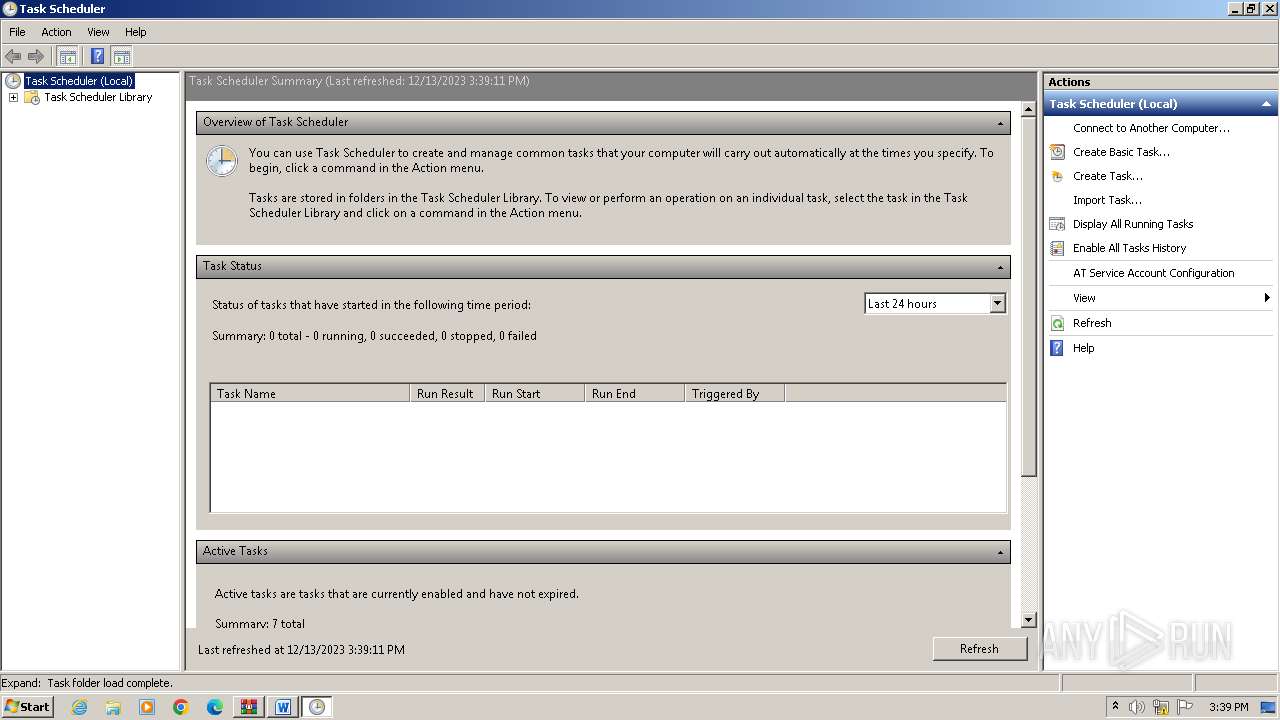
Task: Open Microsoft Word from the taskbar
Action: pyautogui.click(x=283, y=707)
